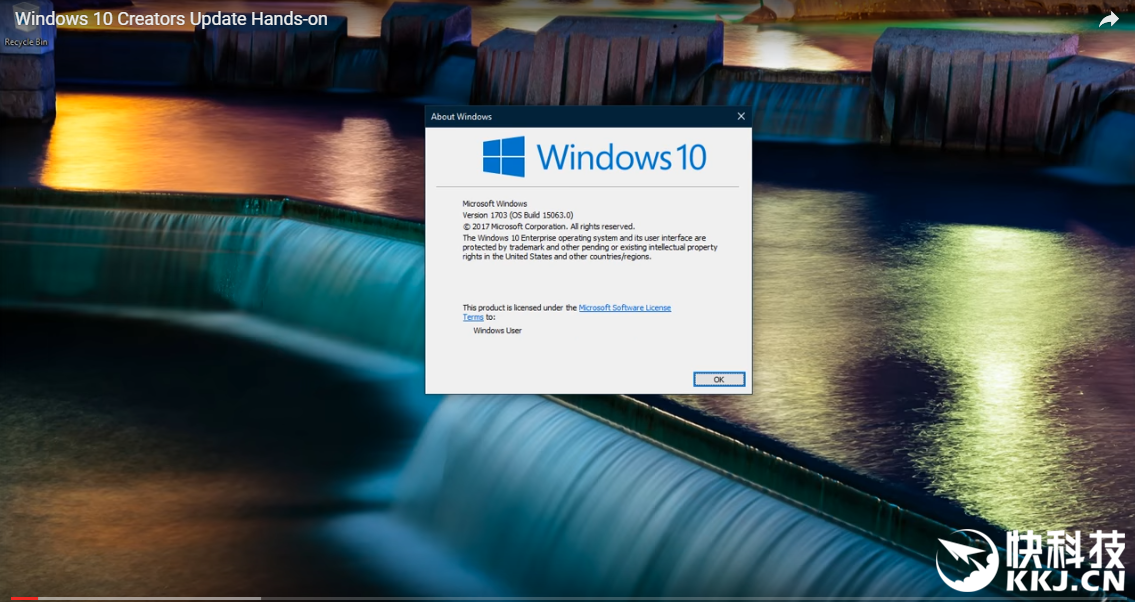Screen dimensions: 1135x602
Task: Click the 'Windows User' licensee name
Action: click(x=497, y=330)
